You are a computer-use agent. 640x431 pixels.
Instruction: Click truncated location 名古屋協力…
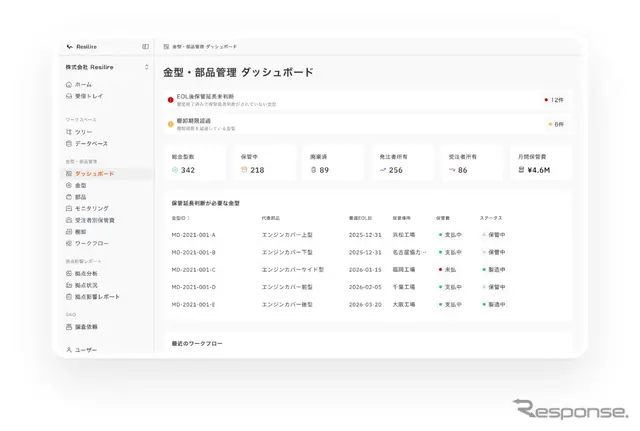pyautogui.click(x=409, y=252)
